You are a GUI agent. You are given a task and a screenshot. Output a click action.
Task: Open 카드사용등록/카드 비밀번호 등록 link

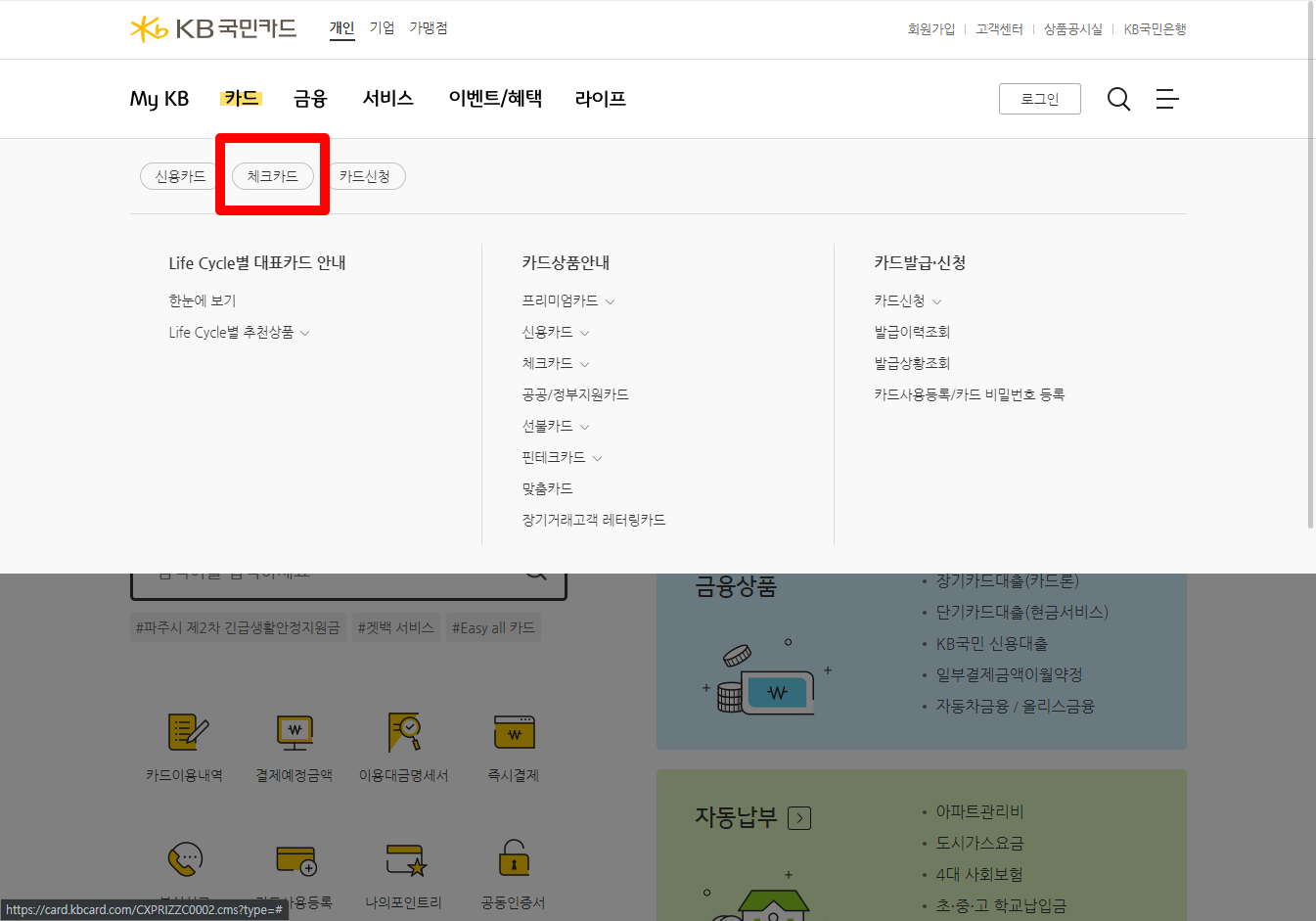(970, 395)
